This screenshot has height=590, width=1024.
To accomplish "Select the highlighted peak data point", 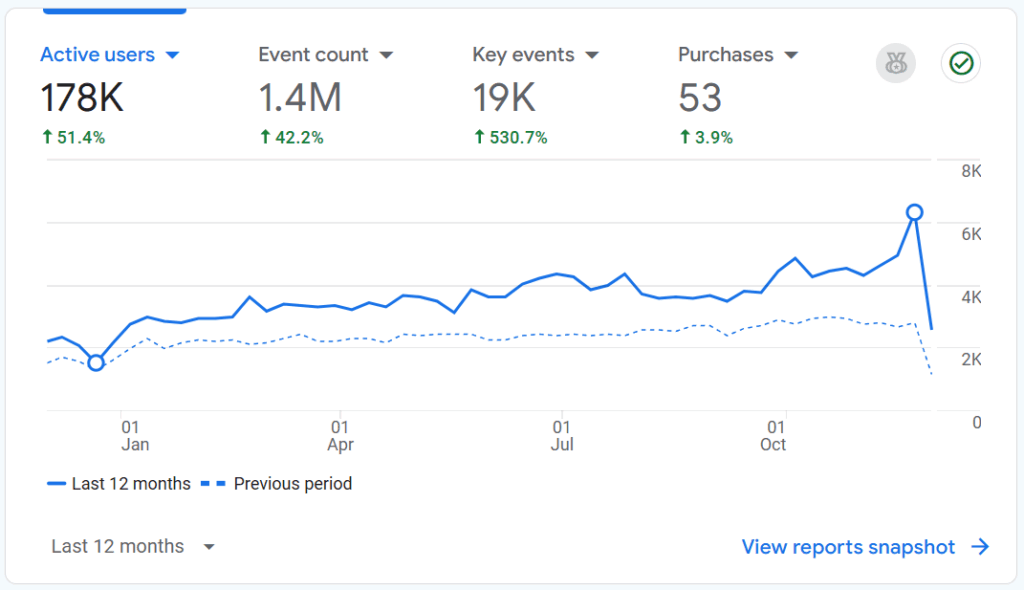I will pos(914,212).
